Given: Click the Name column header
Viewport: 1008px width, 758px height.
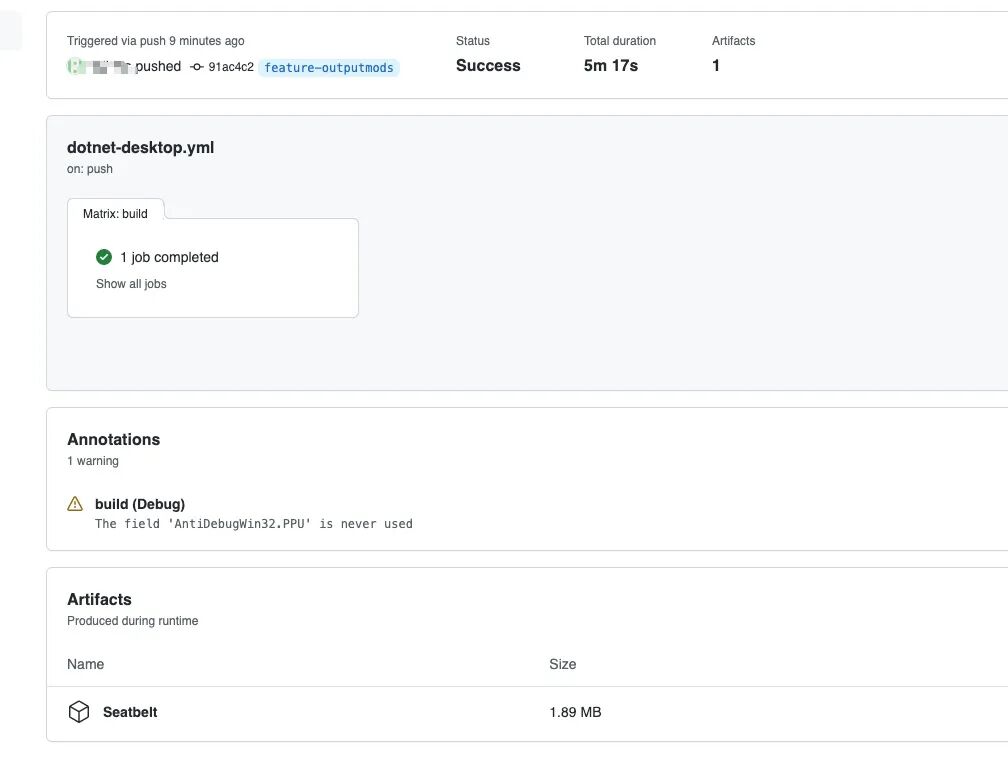Looking at the screenshot, I should coord(86,664).
